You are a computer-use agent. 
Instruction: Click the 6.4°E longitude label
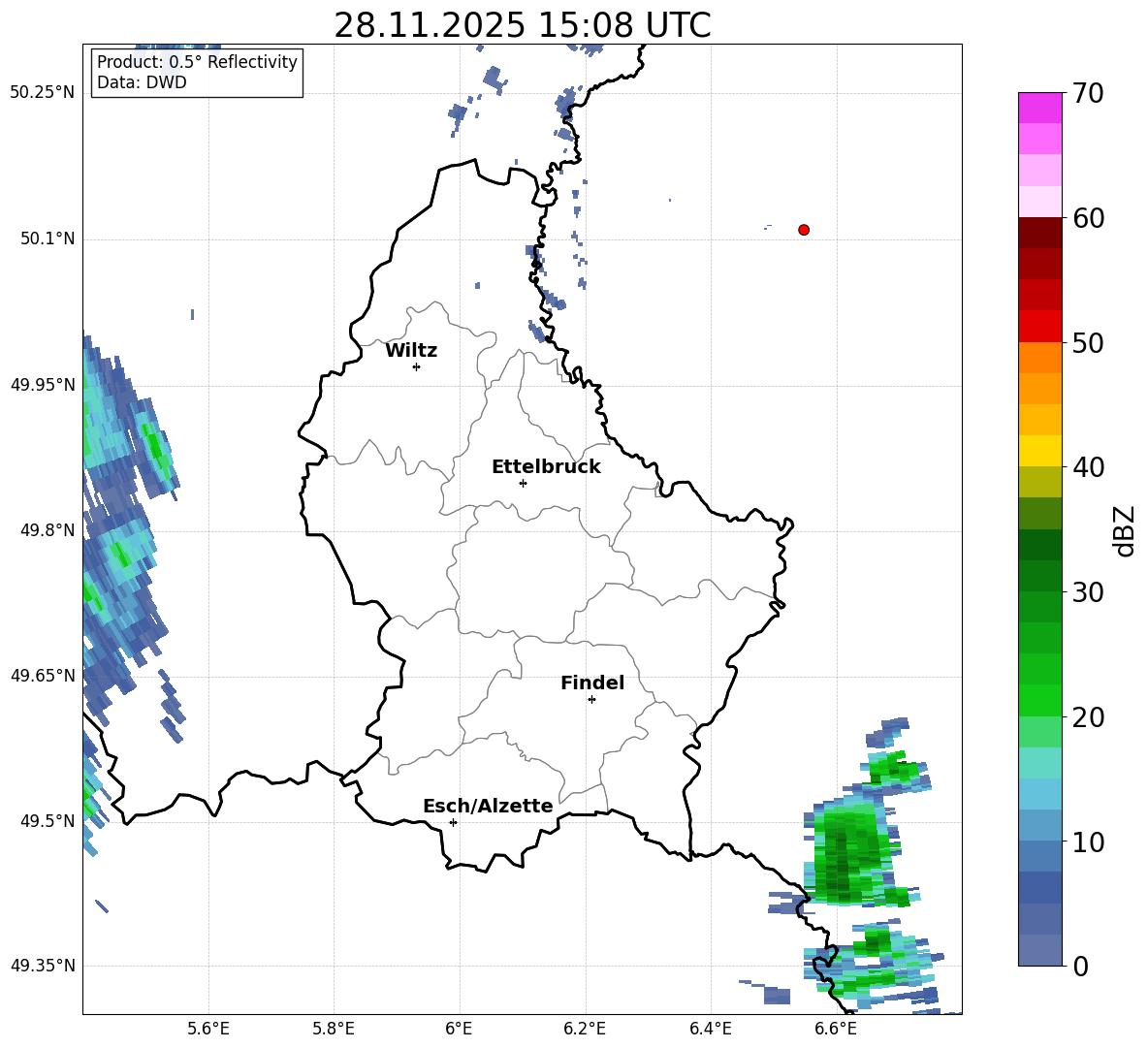pyautogui.click(x=710, y=1029)
